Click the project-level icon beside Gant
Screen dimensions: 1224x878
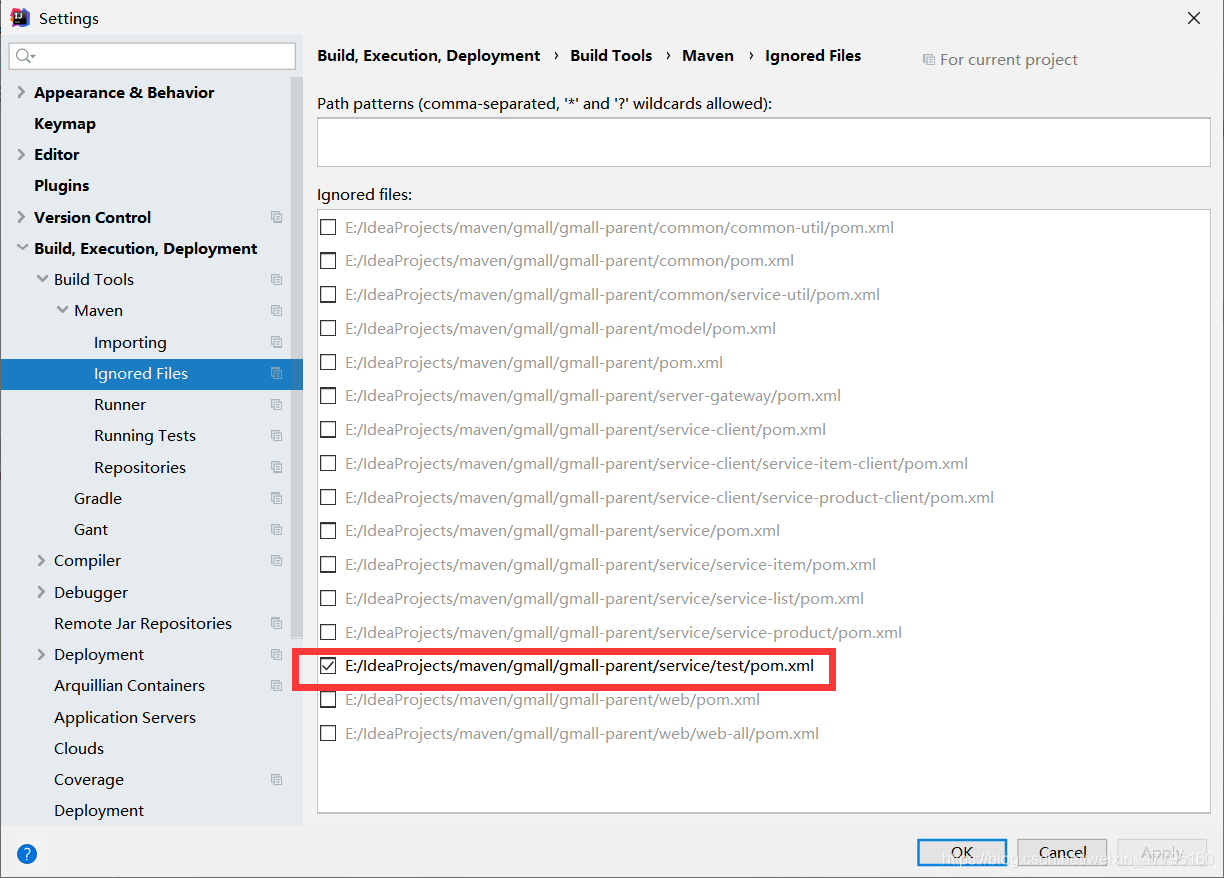[x=276, y=529]
